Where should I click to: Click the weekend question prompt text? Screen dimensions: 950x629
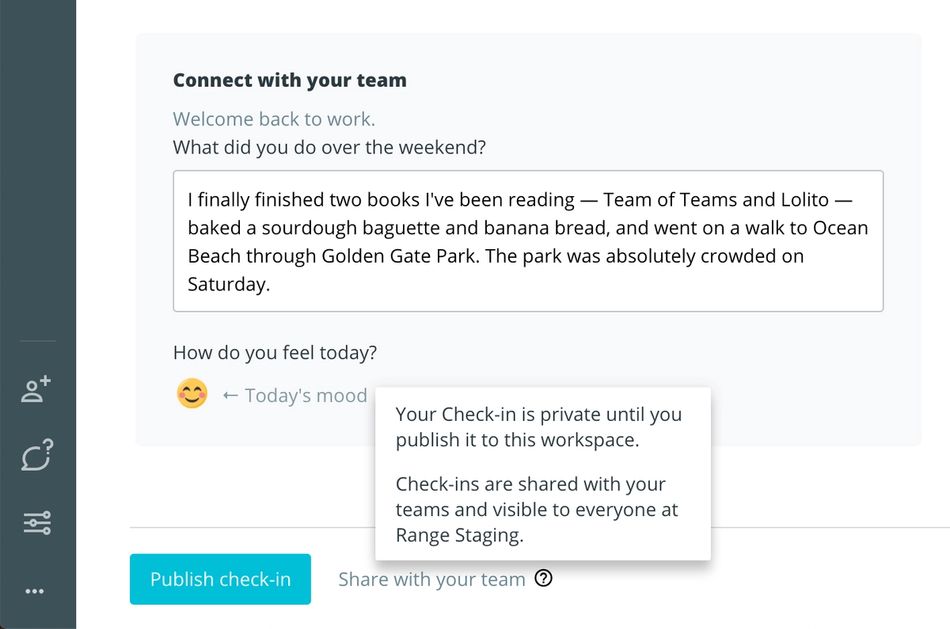click(329, 148)
